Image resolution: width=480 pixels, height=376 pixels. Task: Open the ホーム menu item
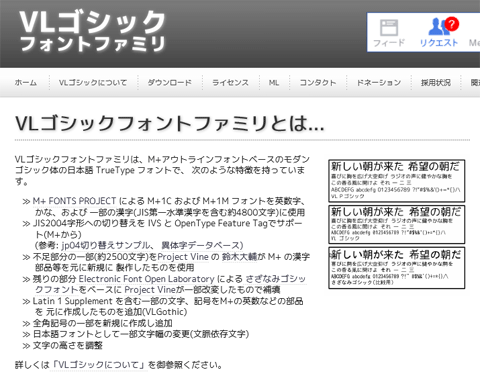pos(26,82)
